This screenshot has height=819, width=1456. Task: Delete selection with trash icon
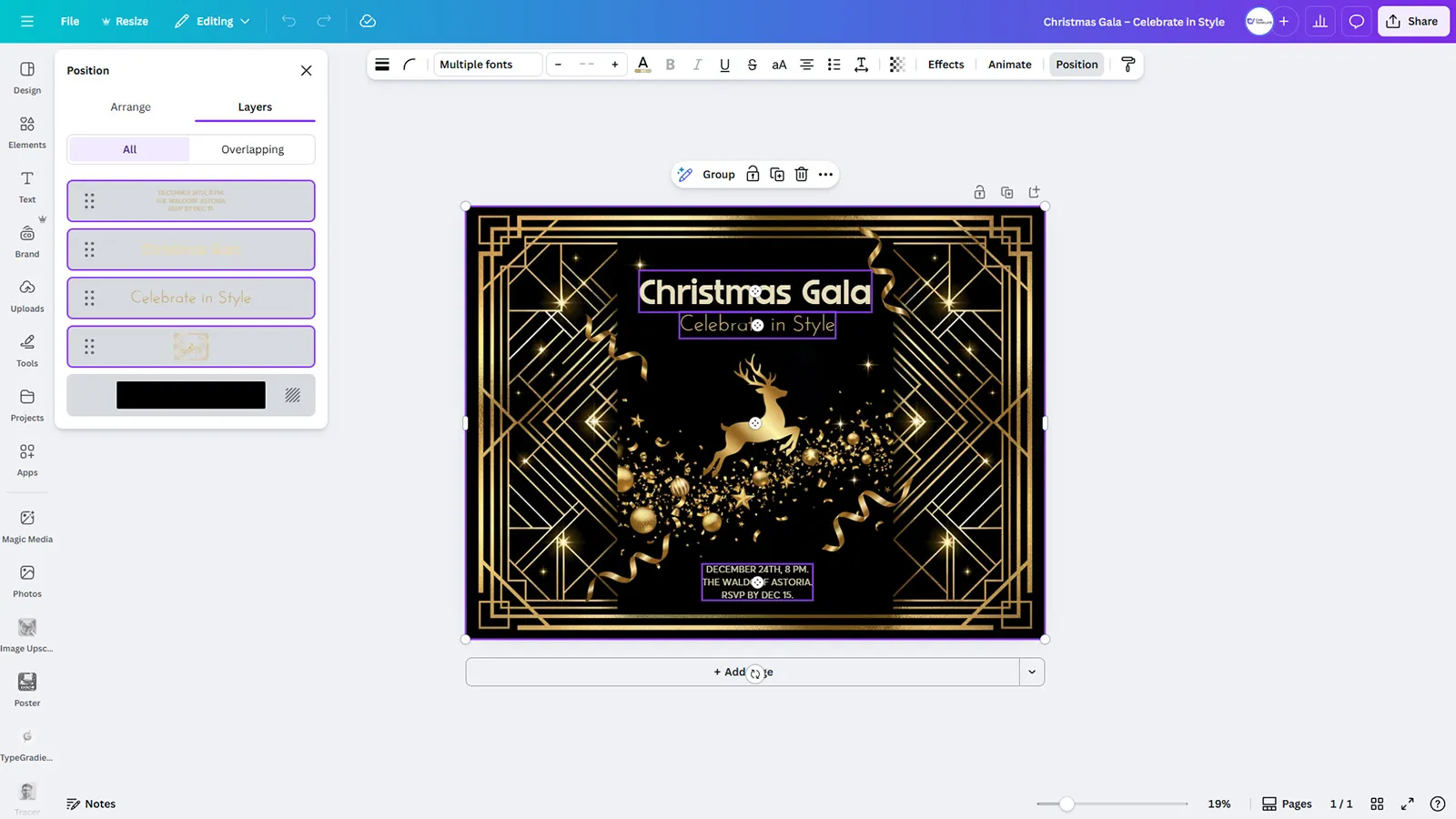click(801, 175)
